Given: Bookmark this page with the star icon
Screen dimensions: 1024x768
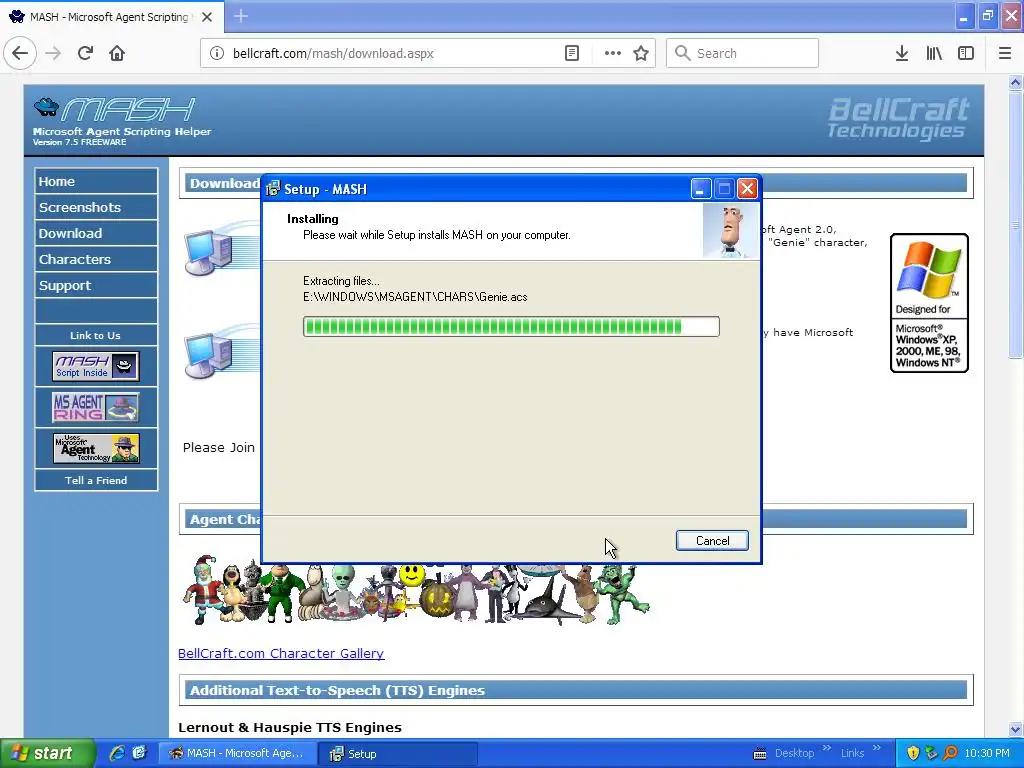Looking at the screenshot, I should coord(641,53).
